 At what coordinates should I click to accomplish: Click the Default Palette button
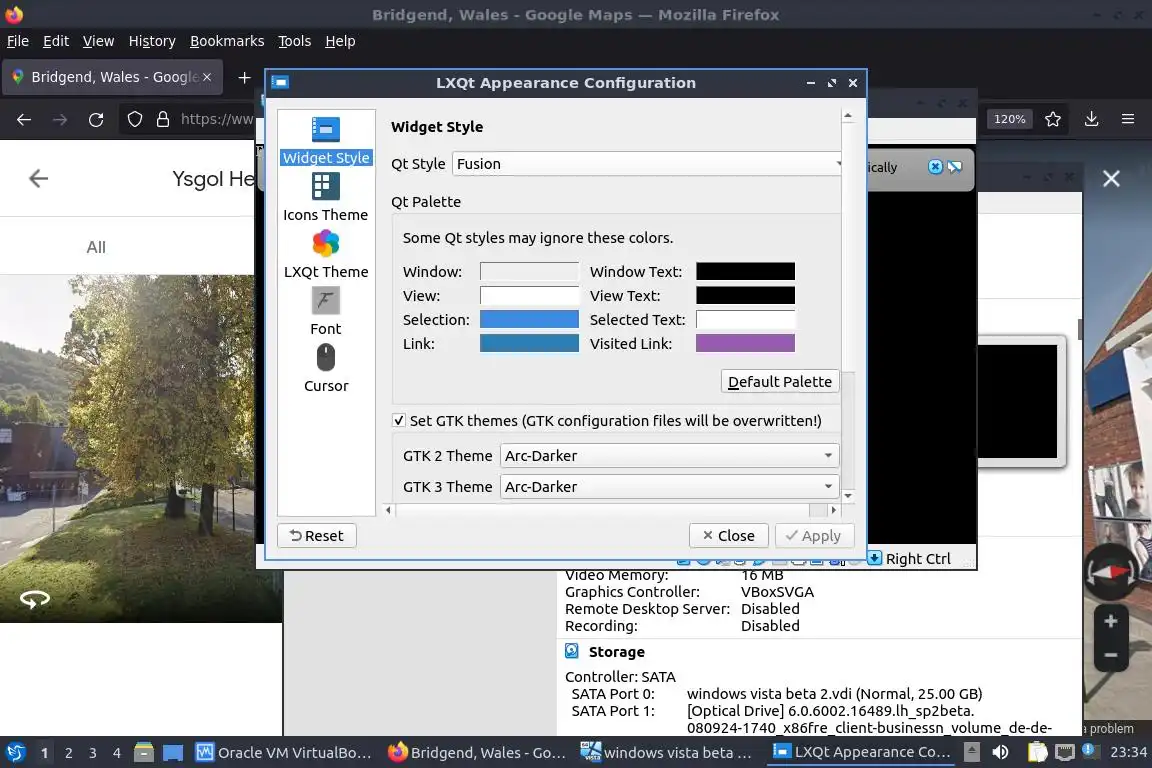(780, 381)
